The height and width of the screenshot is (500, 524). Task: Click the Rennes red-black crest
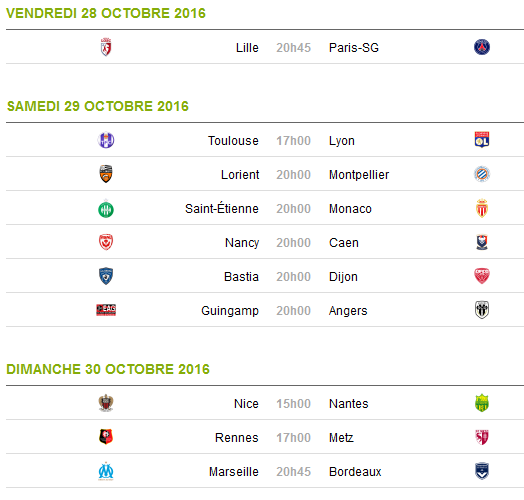tap(106, 437)
